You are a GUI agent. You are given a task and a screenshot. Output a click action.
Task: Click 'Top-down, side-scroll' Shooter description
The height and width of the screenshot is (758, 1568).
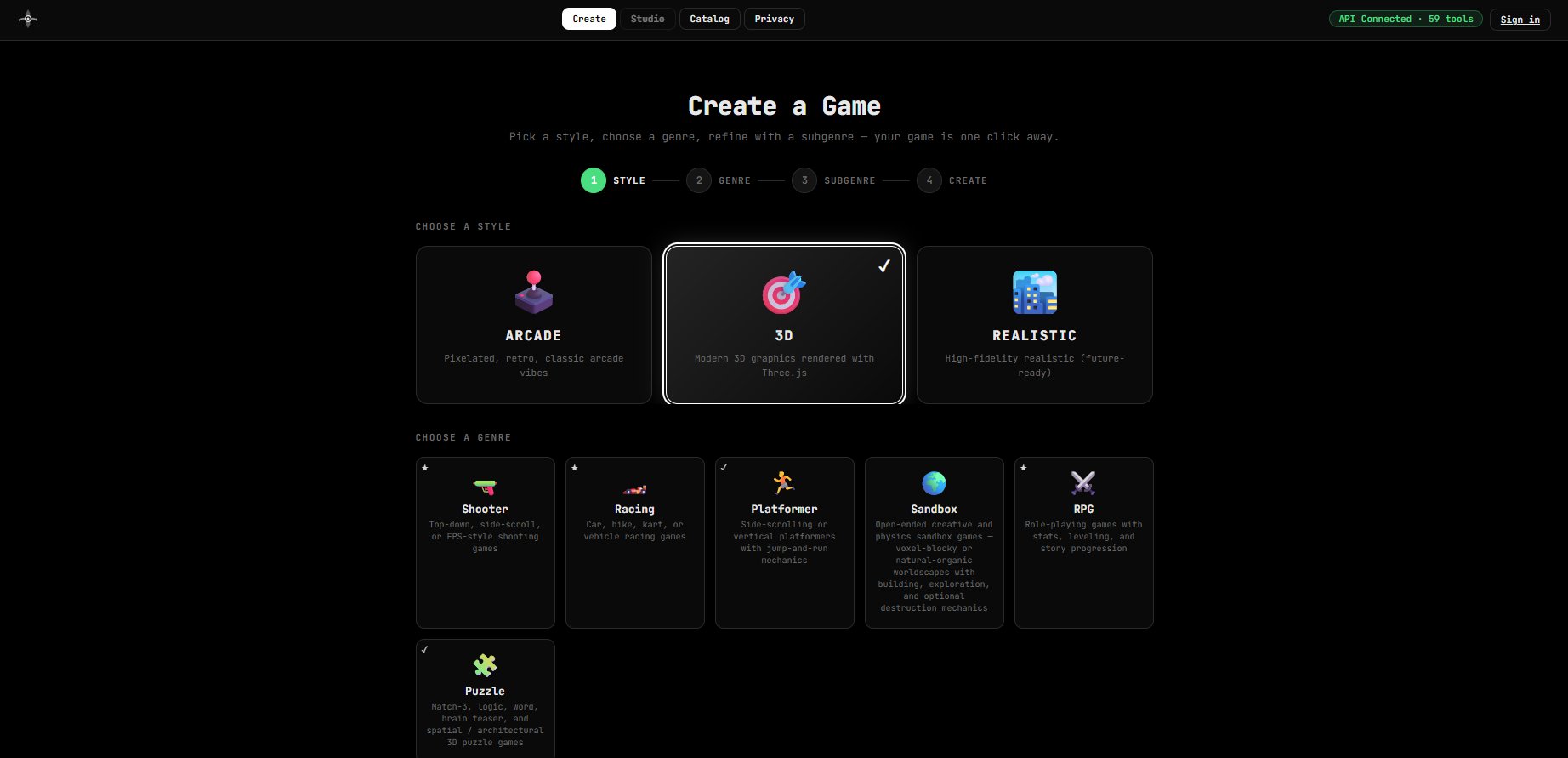pyautogui.click(x=486, y=537)
